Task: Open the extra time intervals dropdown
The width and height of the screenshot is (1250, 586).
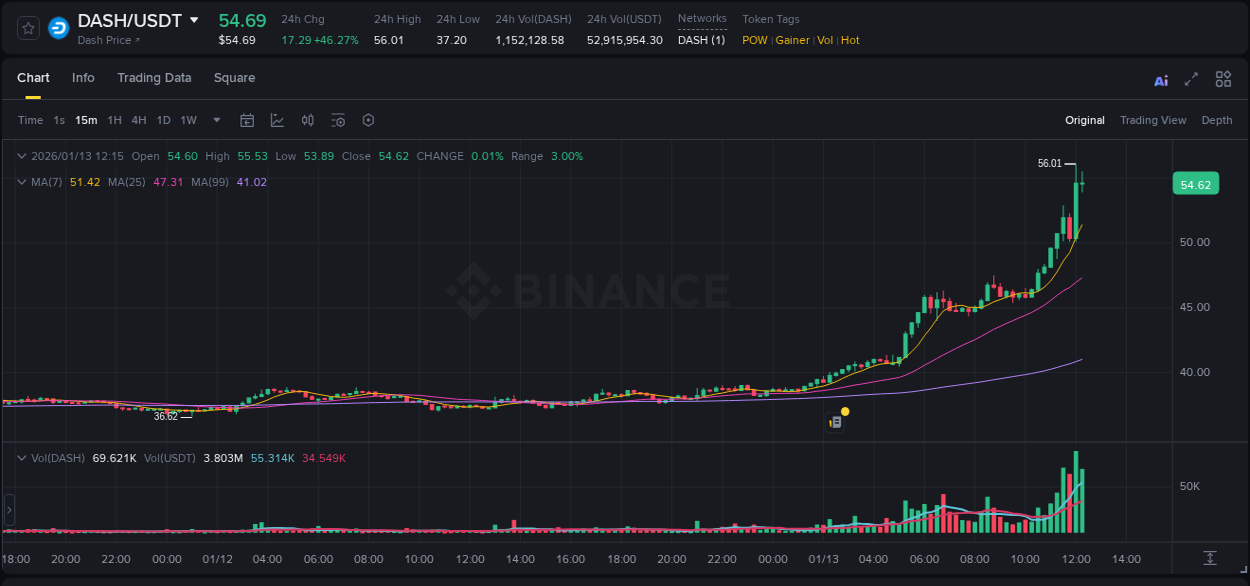Action: click(x=215, y=120)
